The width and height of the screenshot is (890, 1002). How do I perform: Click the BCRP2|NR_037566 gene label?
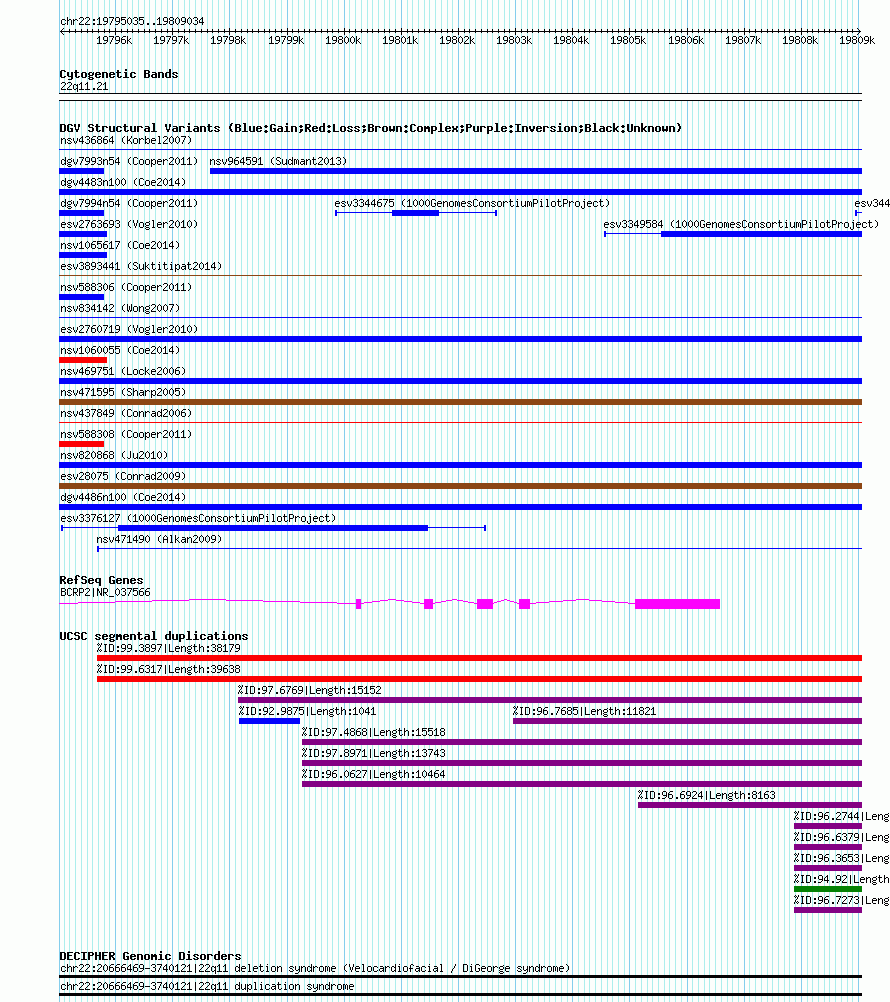[105, 592]
